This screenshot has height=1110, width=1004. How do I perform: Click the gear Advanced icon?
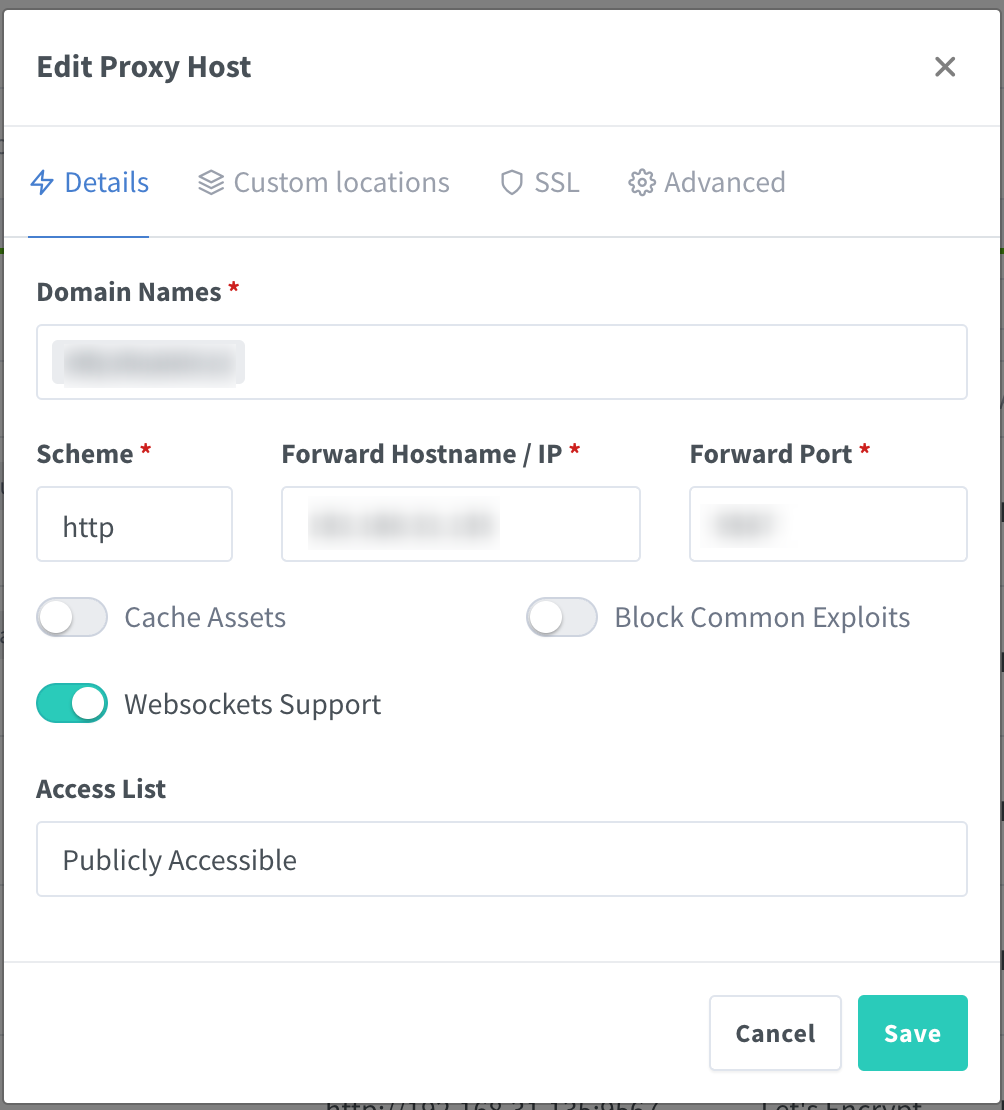point(641,183)
